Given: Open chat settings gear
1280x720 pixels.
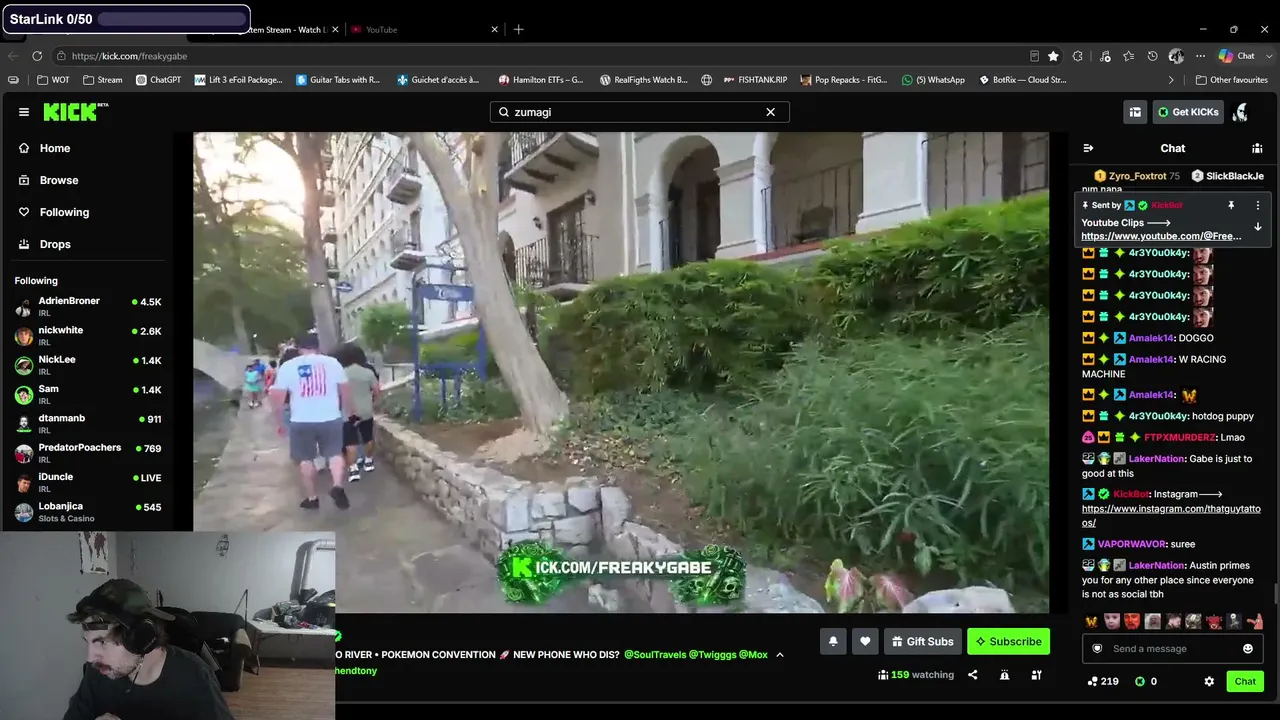Looking at the screenshot, I should [x=1209, y=681].
